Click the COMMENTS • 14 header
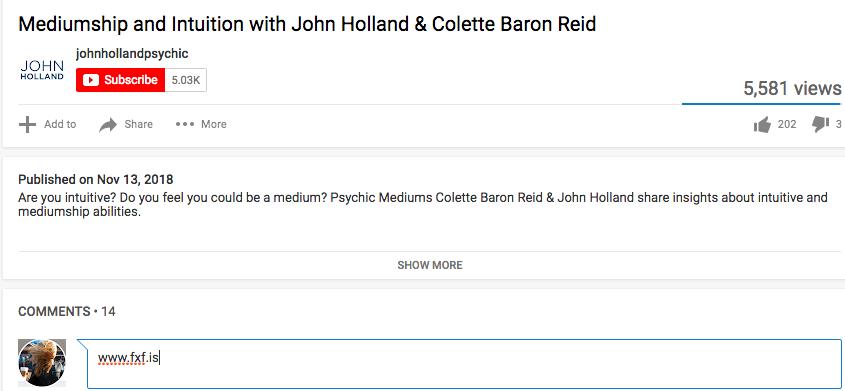The width and height of the screenshot is (845, 391). (67, 311)
